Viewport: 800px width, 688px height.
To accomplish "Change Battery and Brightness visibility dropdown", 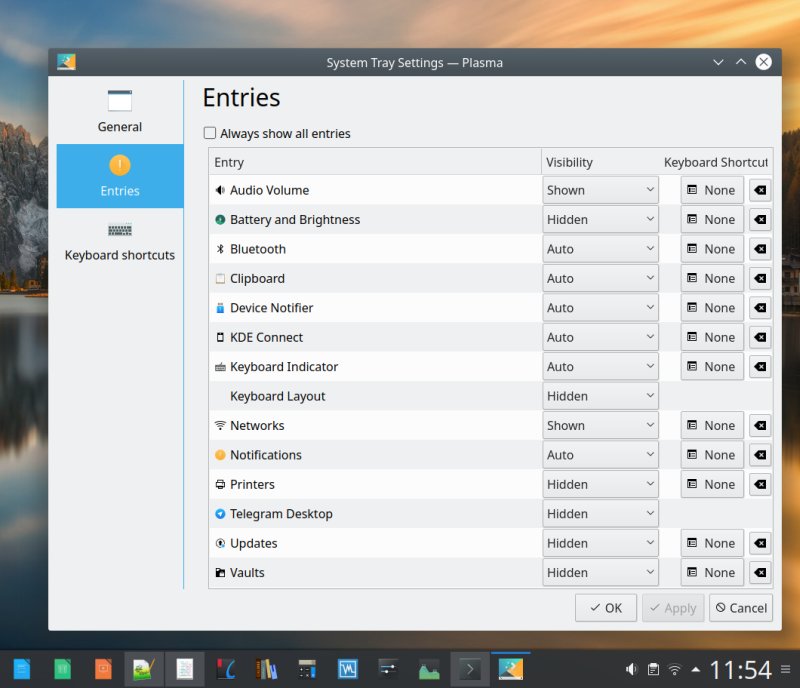I will 598,219.
